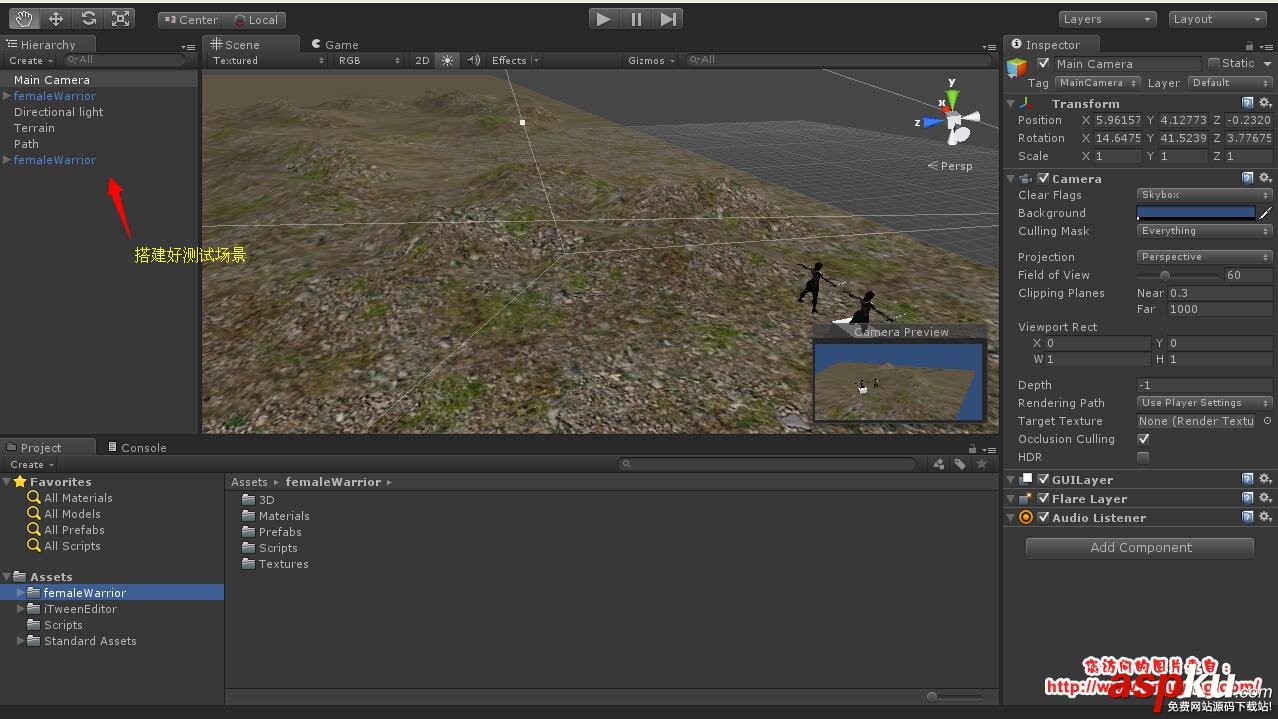Click the camera Background color swatch
The width and height of the screenshot is (1278, 719).
click(1195, 213)
